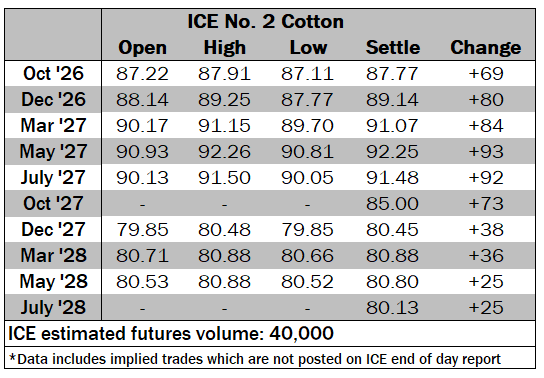
Task: Select Oct '27 settle value 85.00
Action: coord(392,204)
